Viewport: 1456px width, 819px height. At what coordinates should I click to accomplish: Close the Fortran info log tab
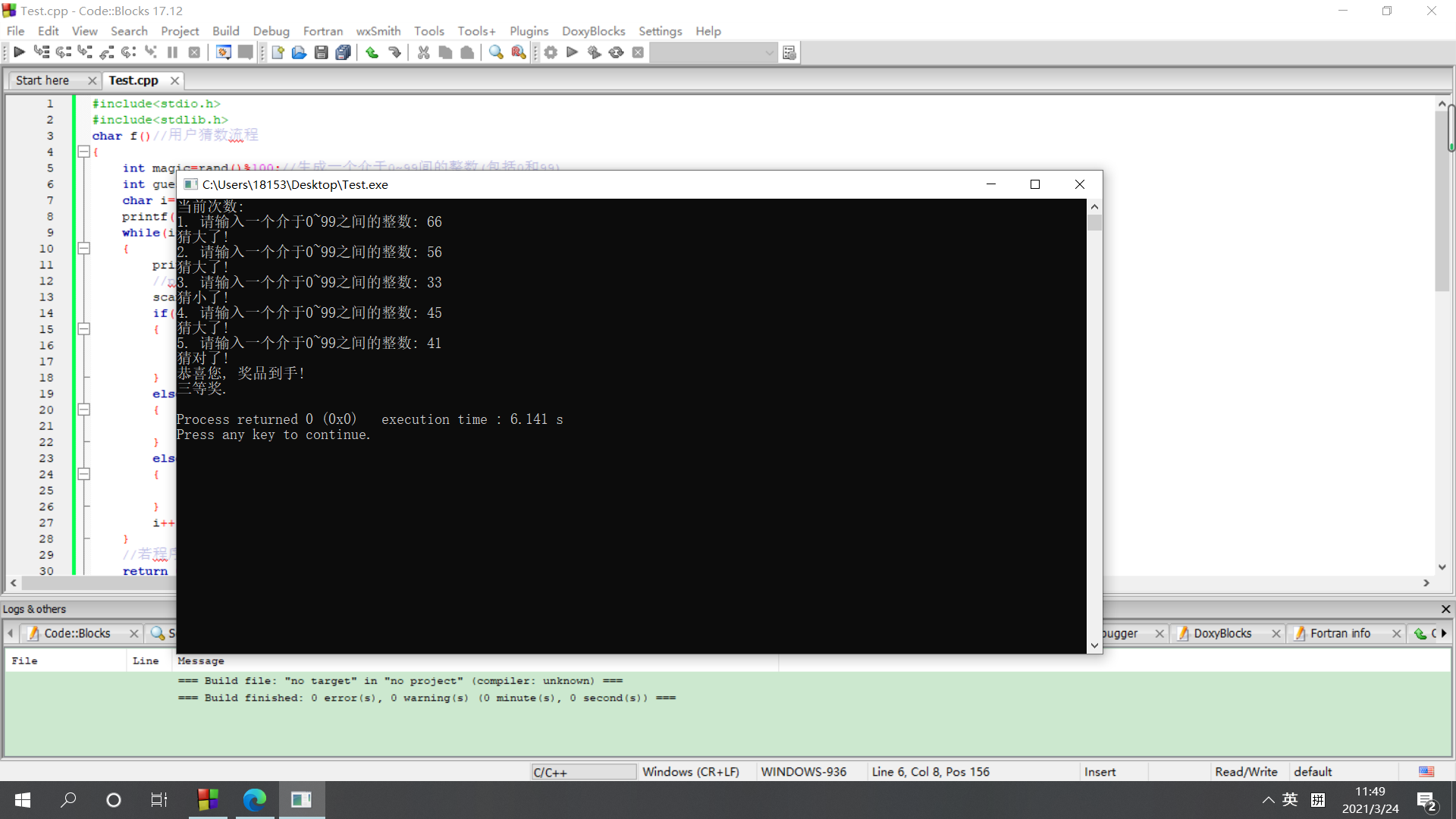(1396, 633)
